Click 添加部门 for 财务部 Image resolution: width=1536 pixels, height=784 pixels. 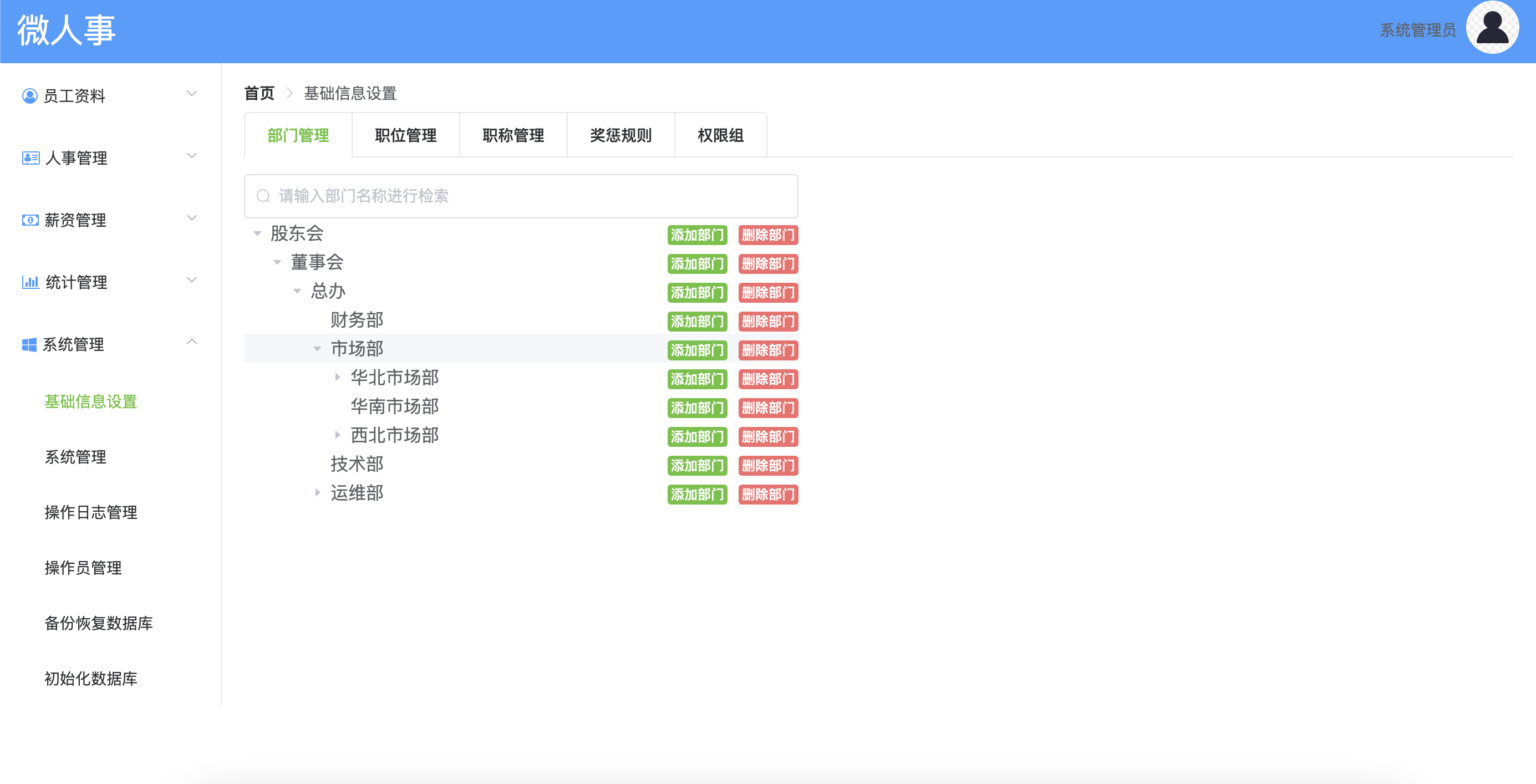[x=697, y=322]
